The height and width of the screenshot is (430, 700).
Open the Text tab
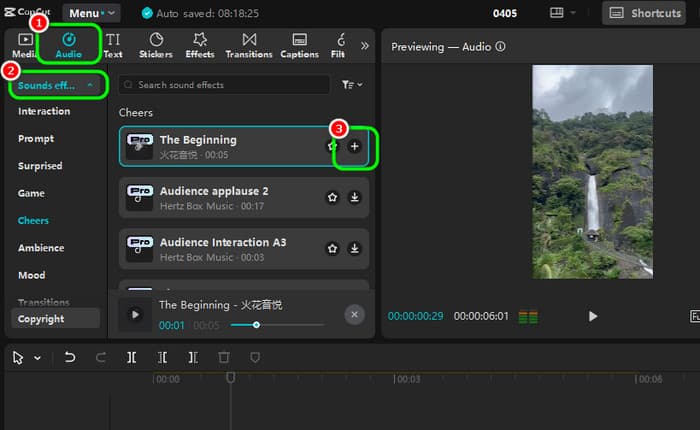click(112, 46)
